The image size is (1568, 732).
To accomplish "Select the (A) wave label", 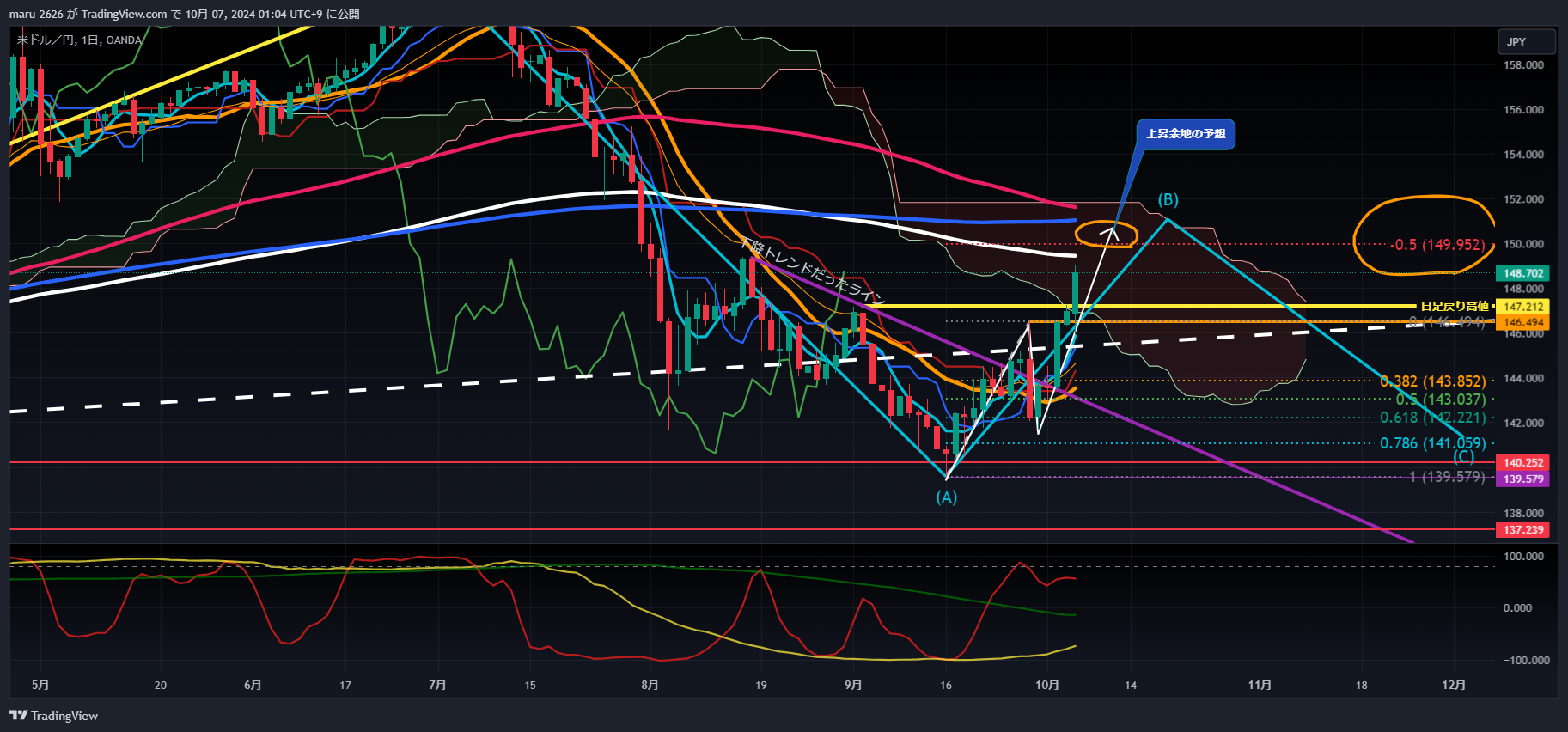I will click(x=946, y=497).
